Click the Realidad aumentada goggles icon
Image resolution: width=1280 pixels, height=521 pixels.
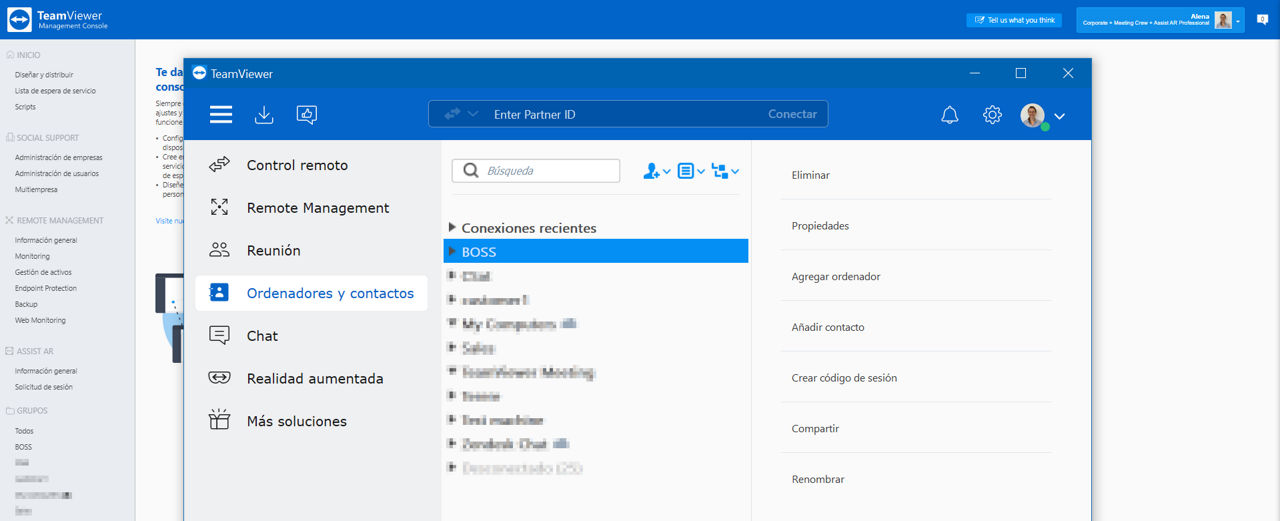coord(220,378)
